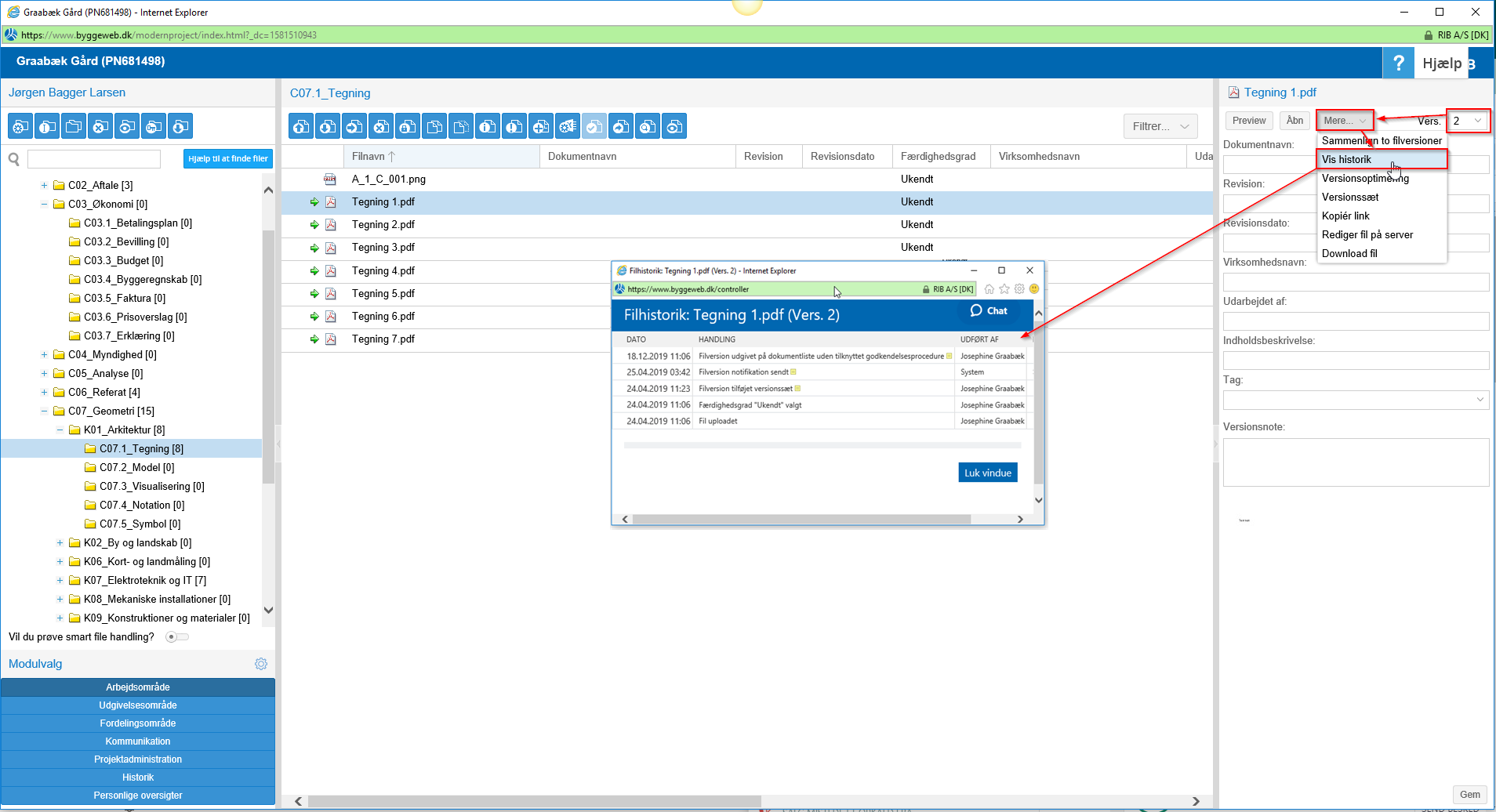The width and height of the screenshot is (1496, 812).
Task: Click the lock file icon in toolbar
Action: [x=408, y=126]
